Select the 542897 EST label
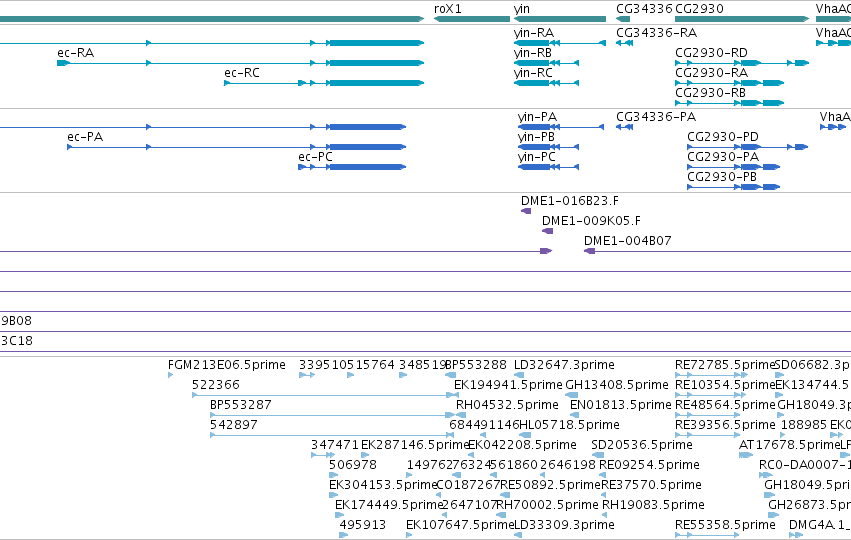The height and width of the screenshot is (540, 851). pyautogui.click(x=234, y=425)
